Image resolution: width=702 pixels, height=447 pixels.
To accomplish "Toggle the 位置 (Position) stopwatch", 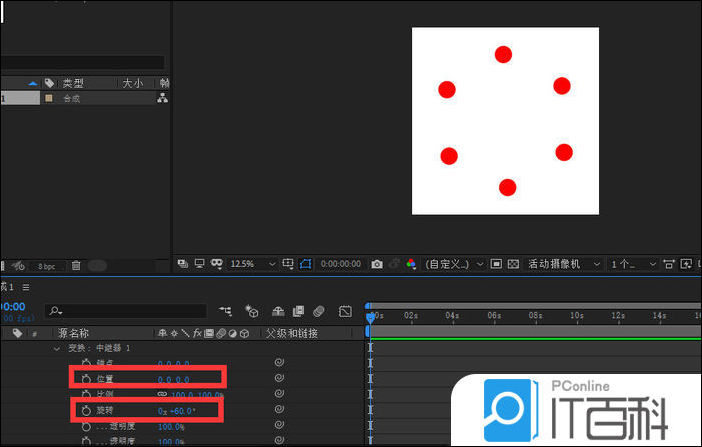I will tap(87, 379).
